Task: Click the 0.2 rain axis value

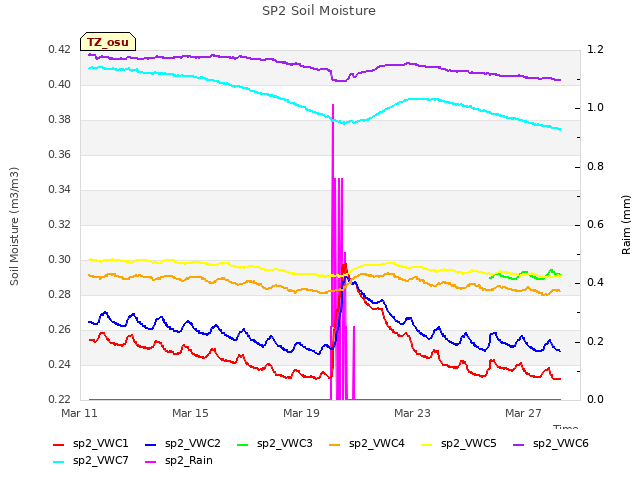Action: [x=596, y=341]
